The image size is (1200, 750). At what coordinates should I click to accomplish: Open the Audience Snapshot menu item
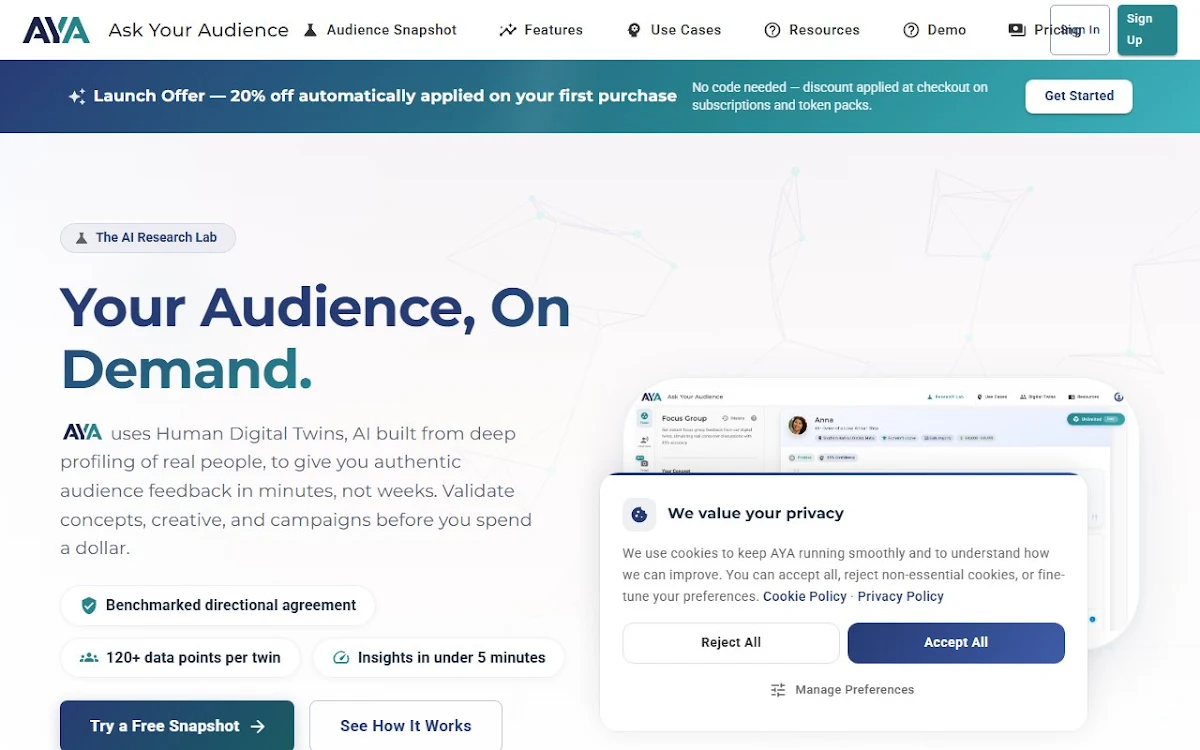point(380,30)
